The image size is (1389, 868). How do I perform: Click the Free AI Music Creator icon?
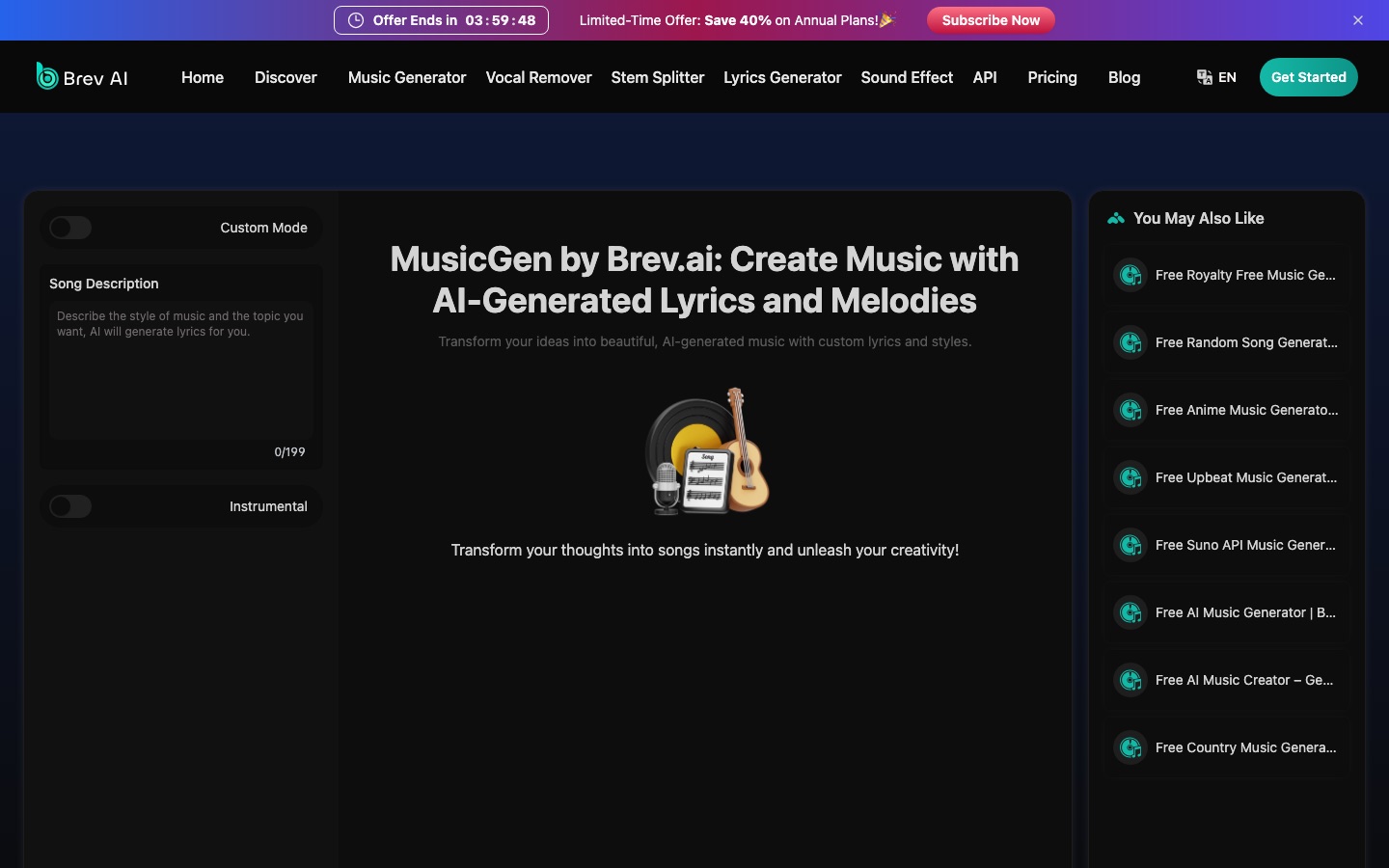pos(1130,680)
